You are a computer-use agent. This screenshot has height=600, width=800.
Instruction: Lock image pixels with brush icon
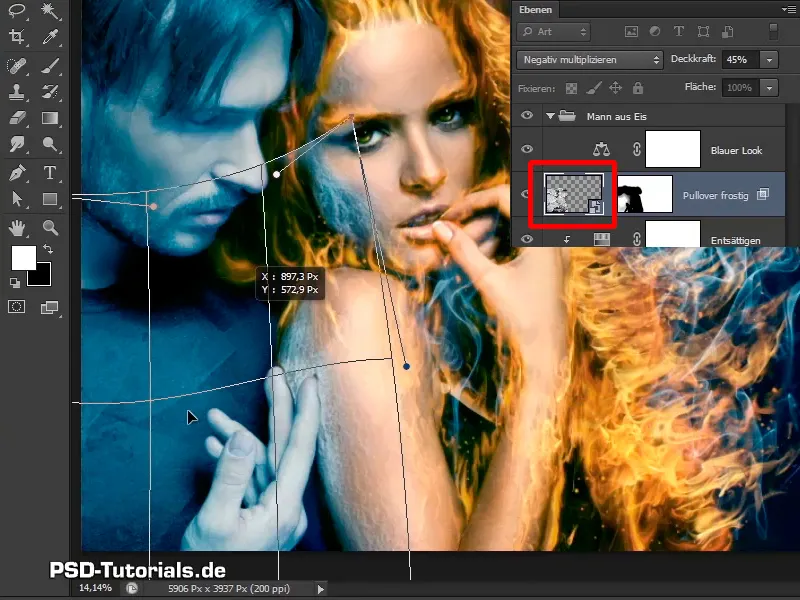point(593,88)
